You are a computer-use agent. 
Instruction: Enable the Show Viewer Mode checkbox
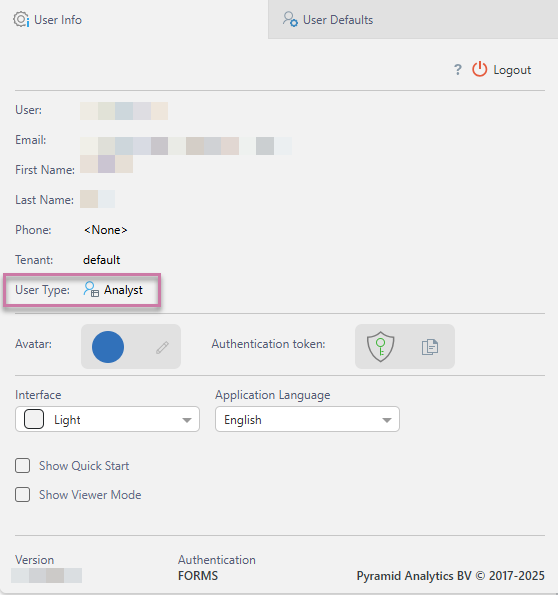tap(22, 494)
